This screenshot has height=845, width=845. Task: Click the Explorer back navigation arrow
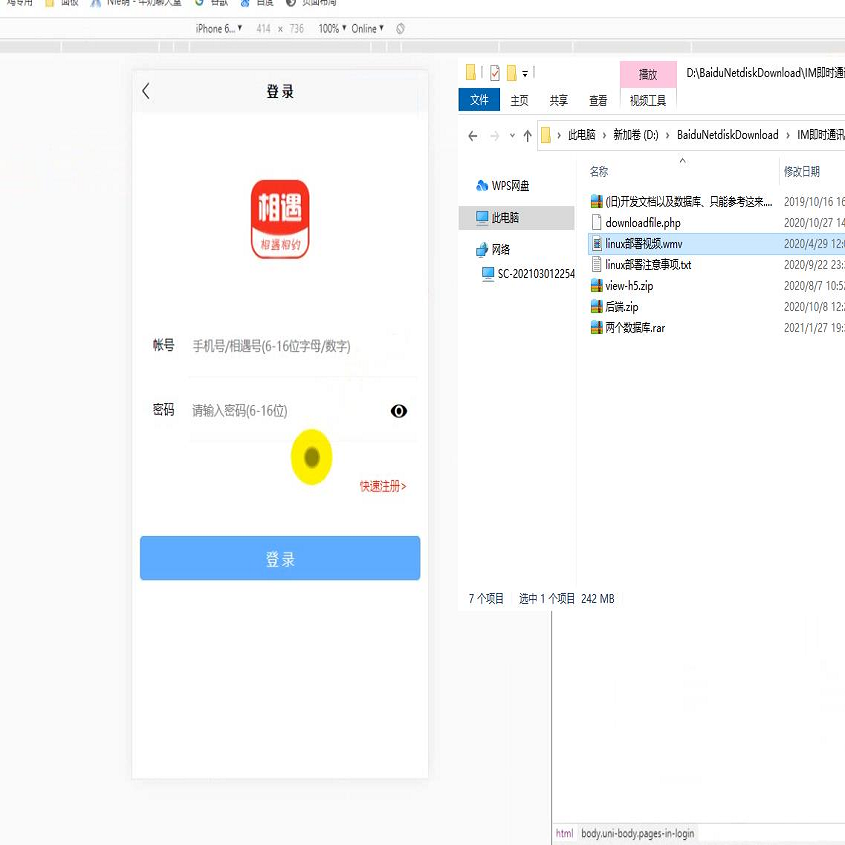click(x=473, y=136)
